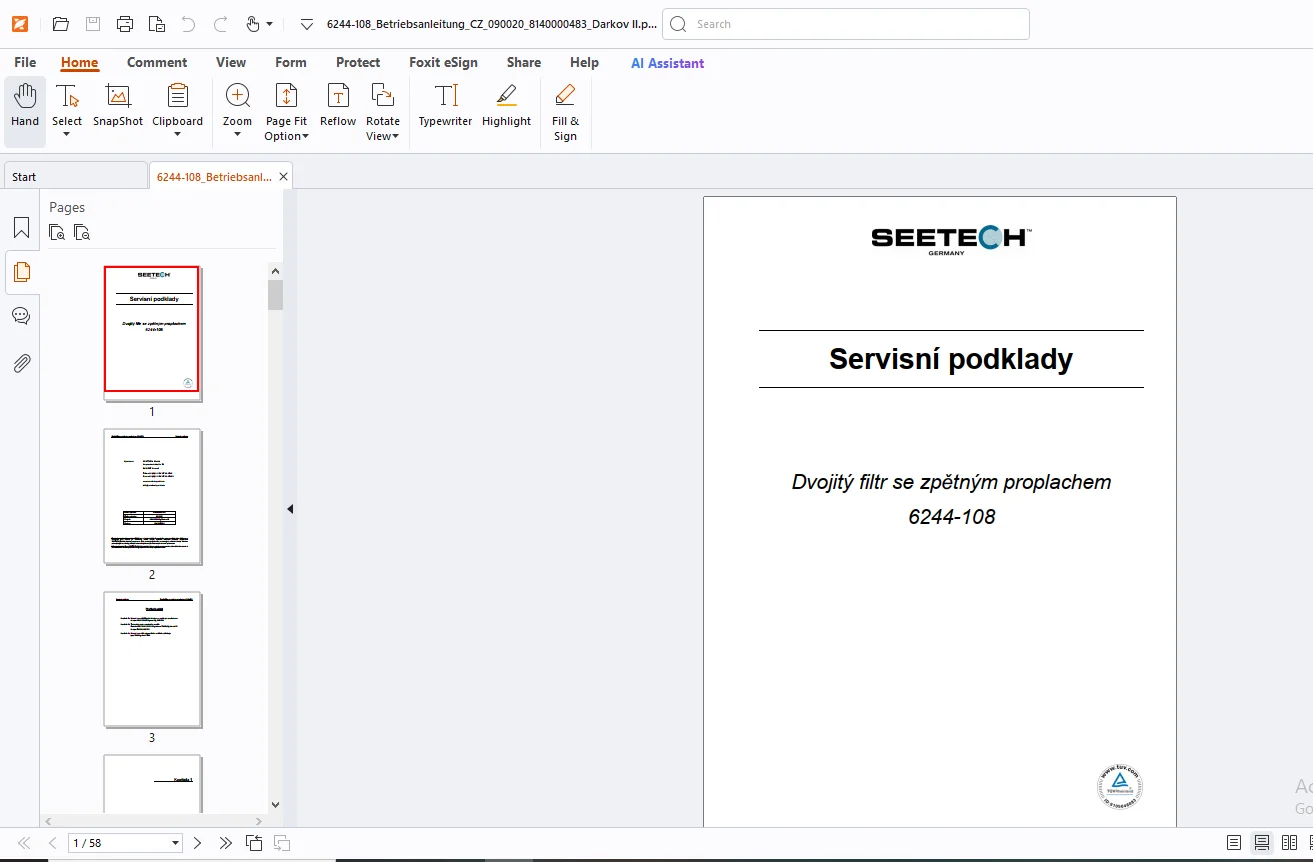Select the Typewriter tool

[445, 105]
